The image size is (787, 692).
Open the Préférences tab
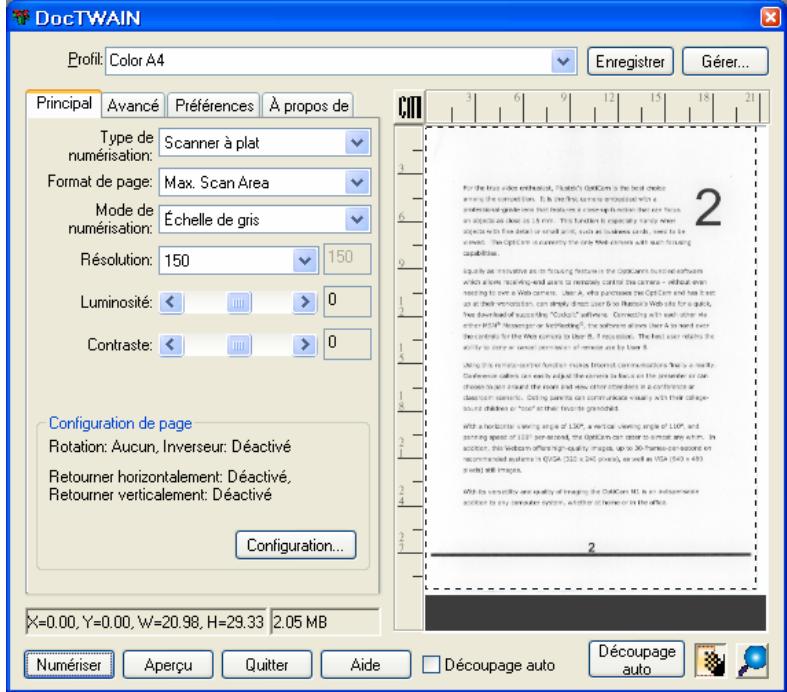pos(214,105)
